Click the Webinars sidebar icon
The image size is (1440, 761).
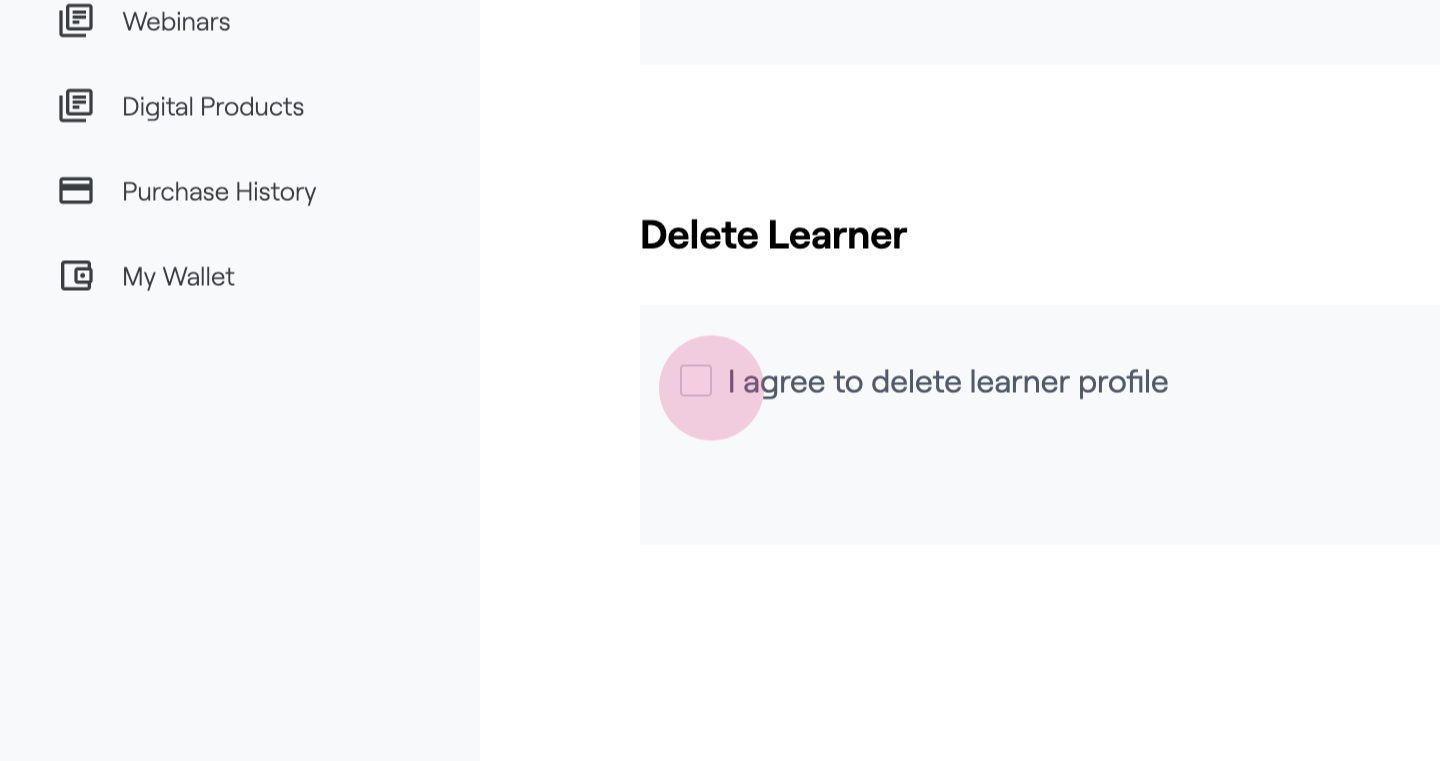76,21
